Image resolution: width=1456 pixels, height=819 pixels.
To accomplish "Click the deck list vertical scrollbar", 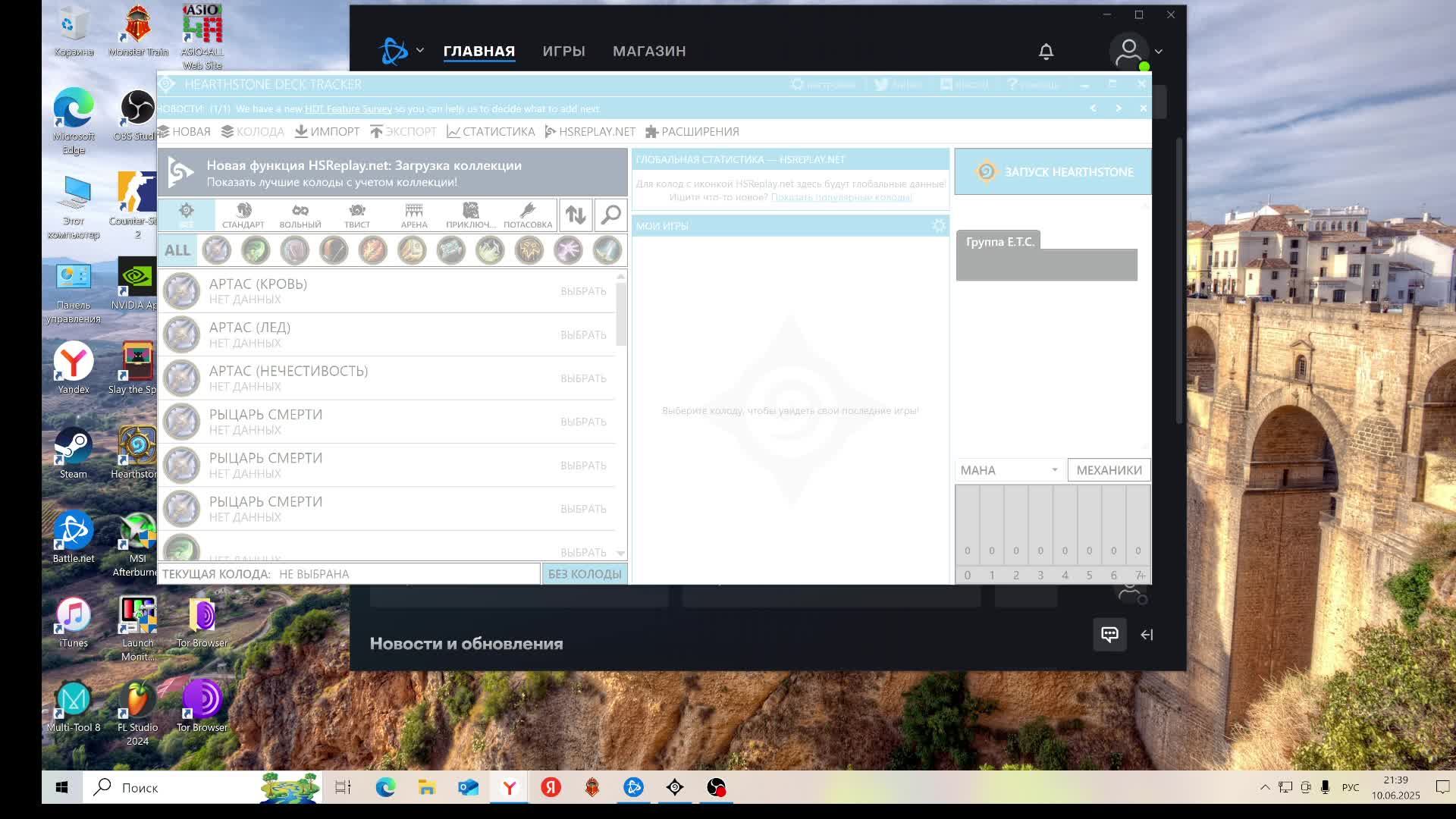I will pos(621,315).
